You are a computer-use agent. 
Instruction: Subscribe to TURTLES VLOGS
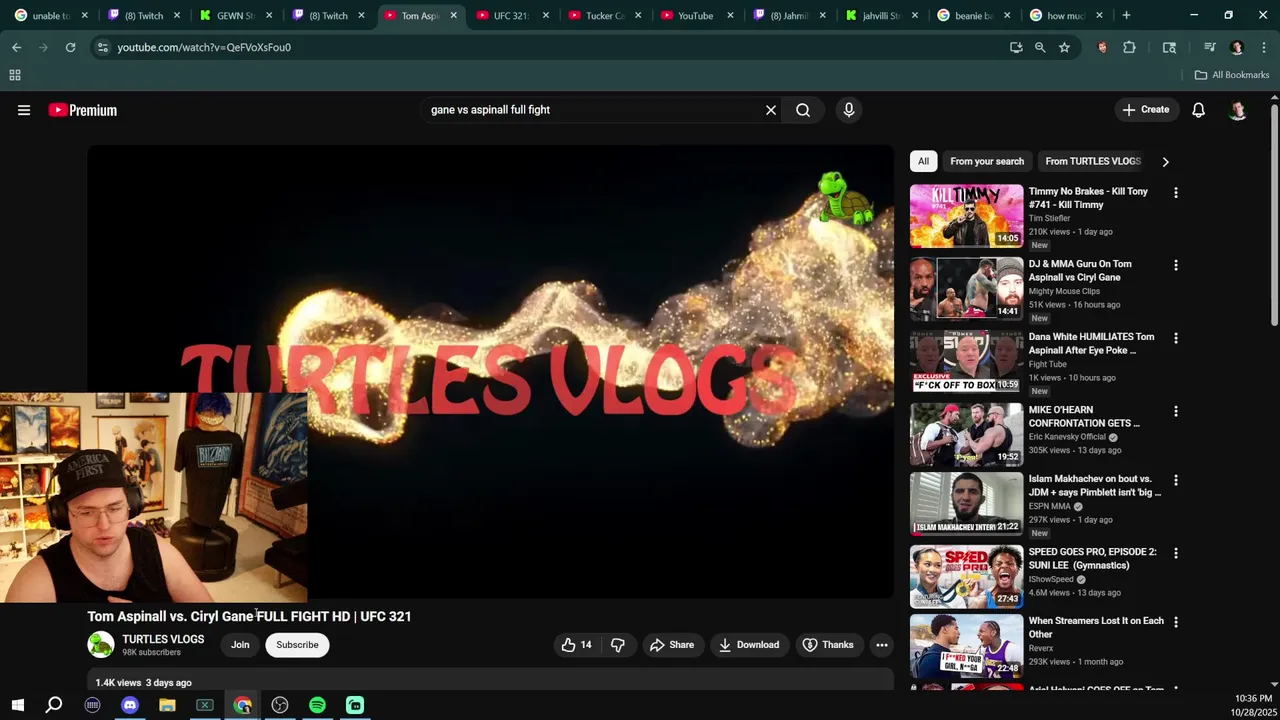pyautogui.click(x=297, y=645)
